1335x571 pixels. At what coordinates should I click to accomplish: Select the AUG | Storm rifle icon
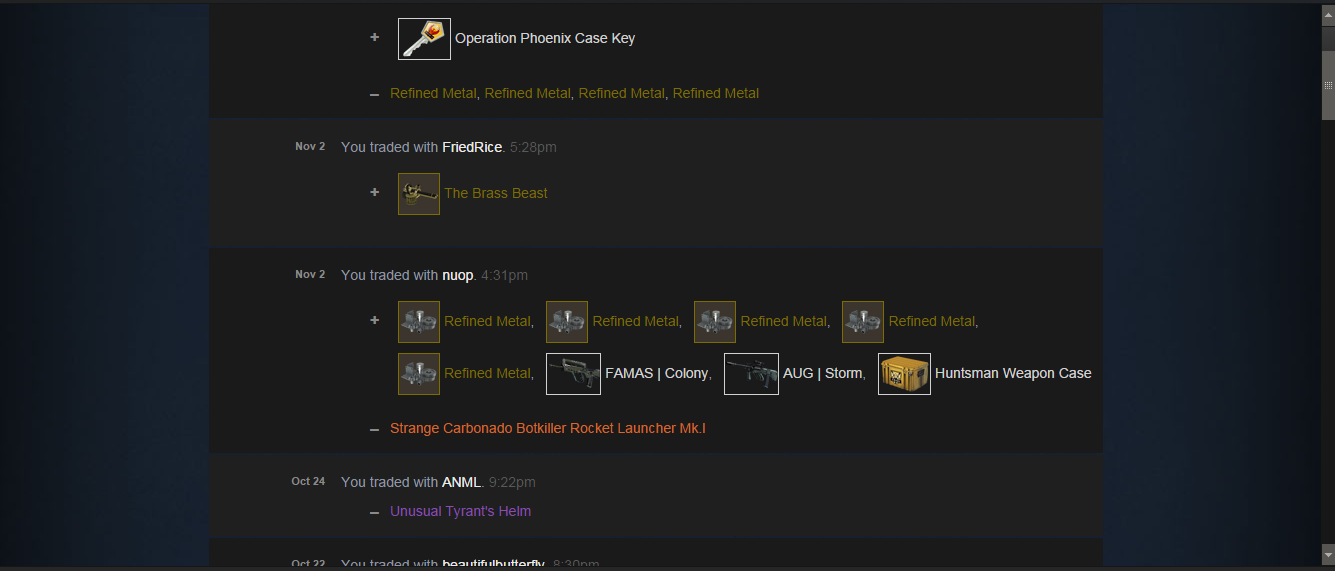coord(751,374)
